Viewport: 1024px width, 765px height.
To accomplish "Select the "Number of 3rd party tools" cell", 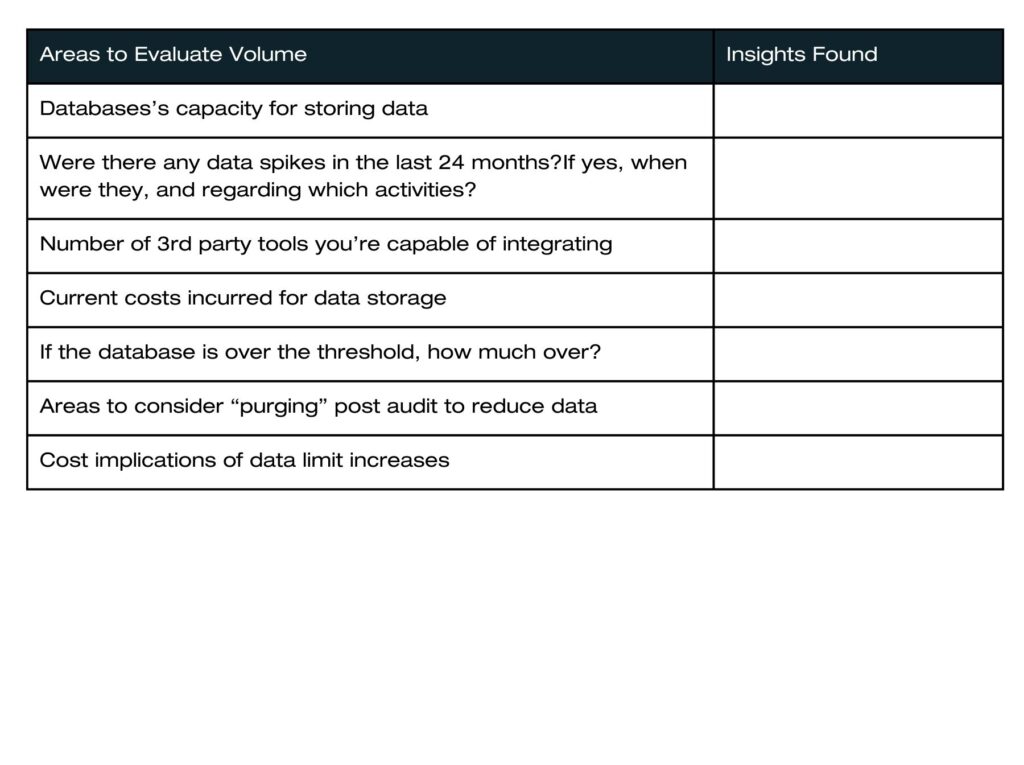I will 326,244.
